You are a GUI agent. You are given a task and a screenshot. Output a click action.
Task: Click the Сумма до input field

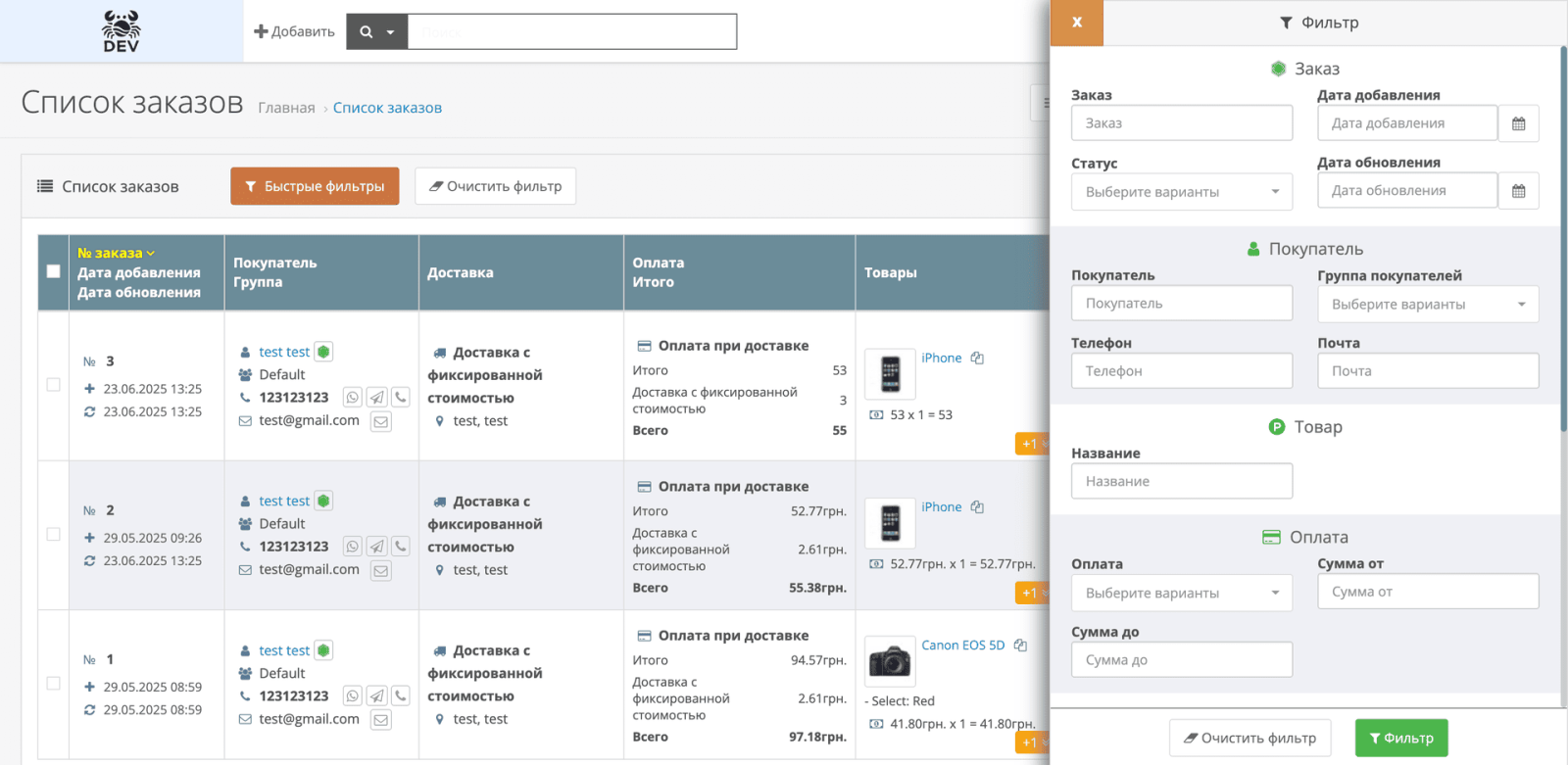(1182, 659)
